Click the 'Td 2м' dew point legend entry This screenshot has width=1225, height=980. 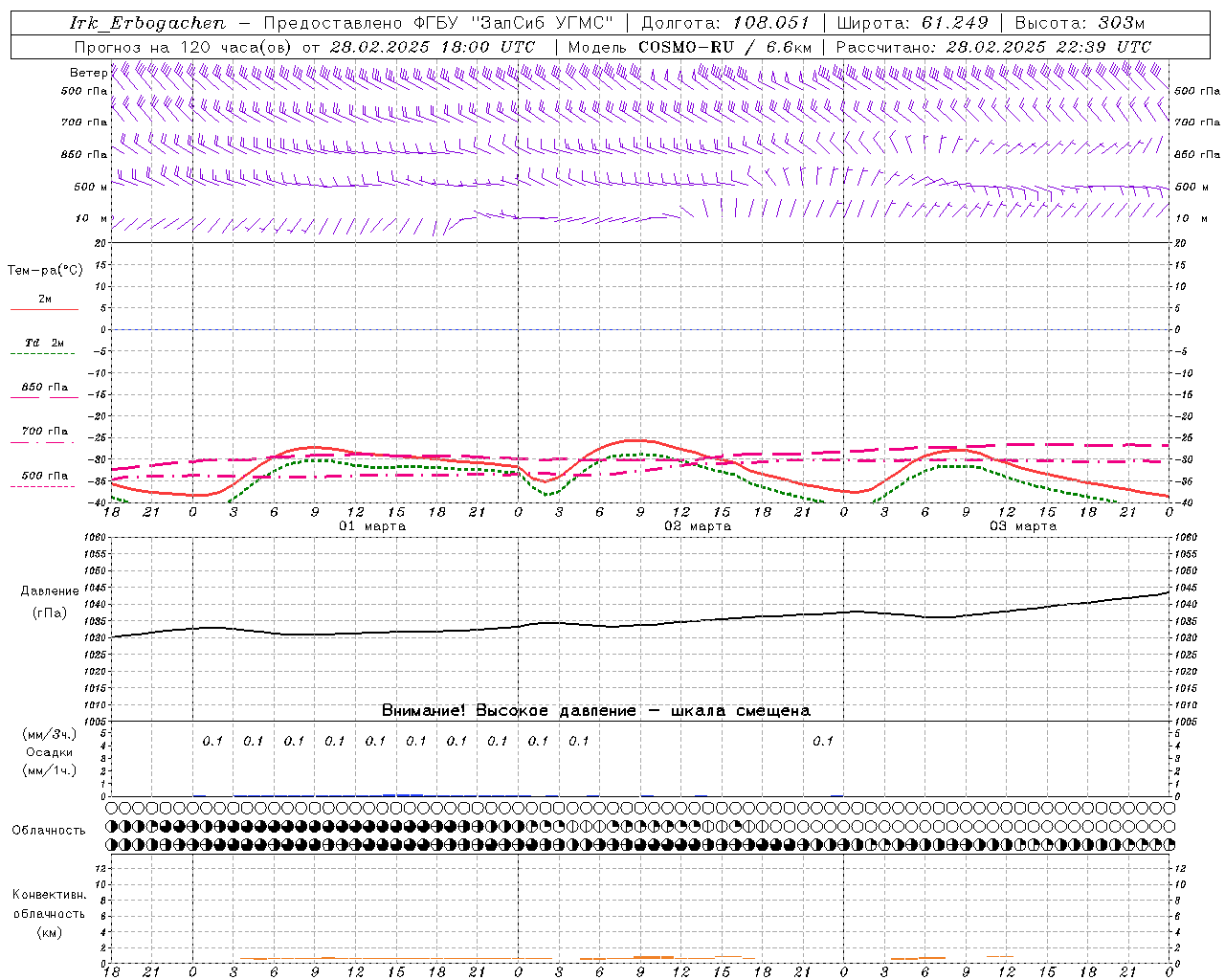(45, 343)
